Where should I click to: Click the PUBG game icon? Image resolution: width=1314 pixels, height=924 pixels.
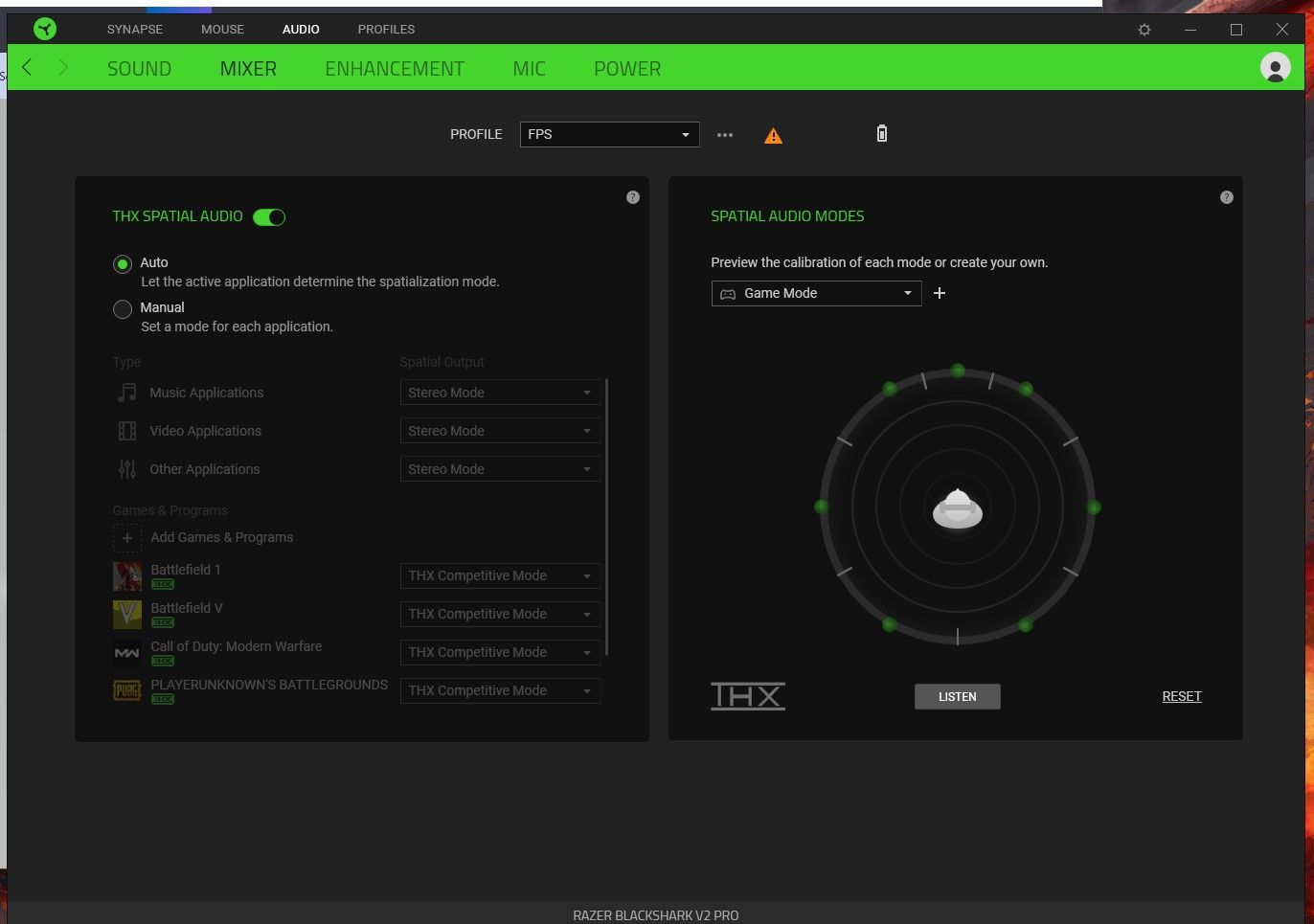coord(127,690)
